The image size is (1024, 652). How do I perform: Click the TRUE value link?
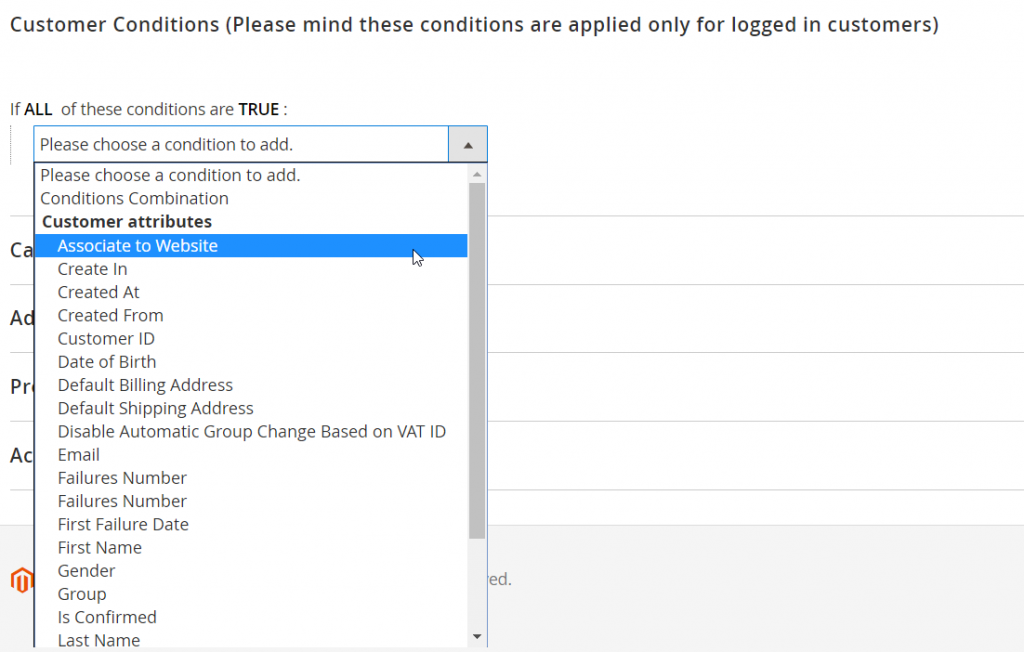(259, 109)
